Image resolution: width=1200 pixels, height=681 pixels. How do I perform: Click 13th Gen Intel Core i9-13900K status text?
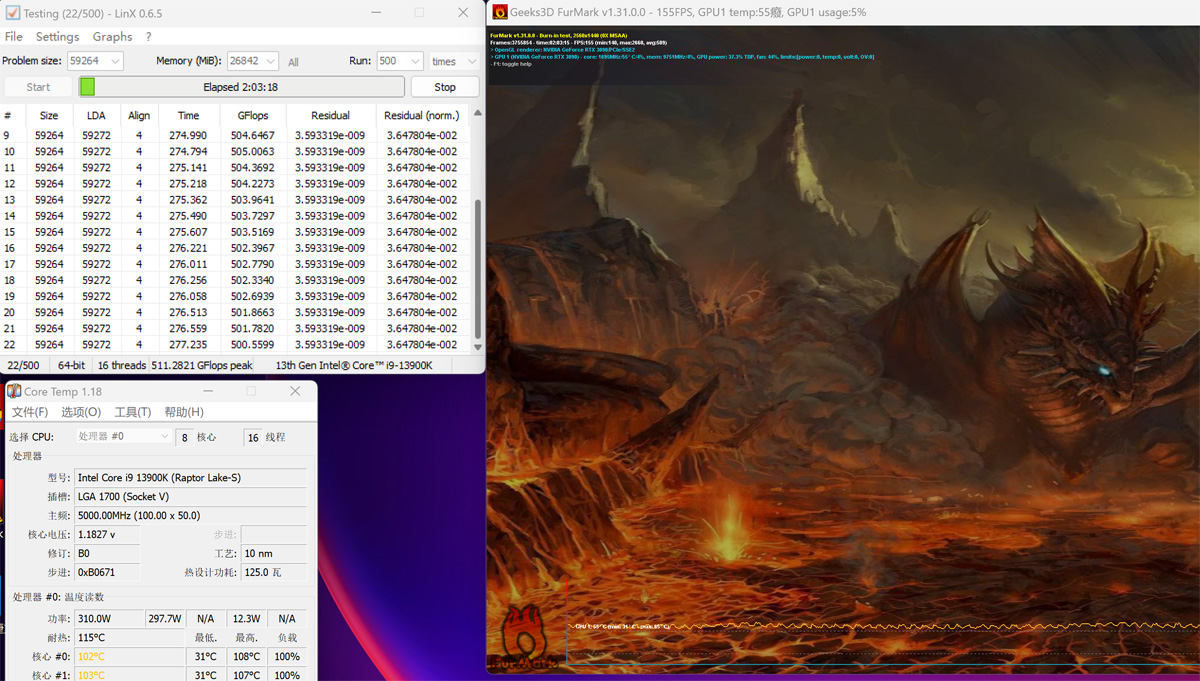(354, 365)
